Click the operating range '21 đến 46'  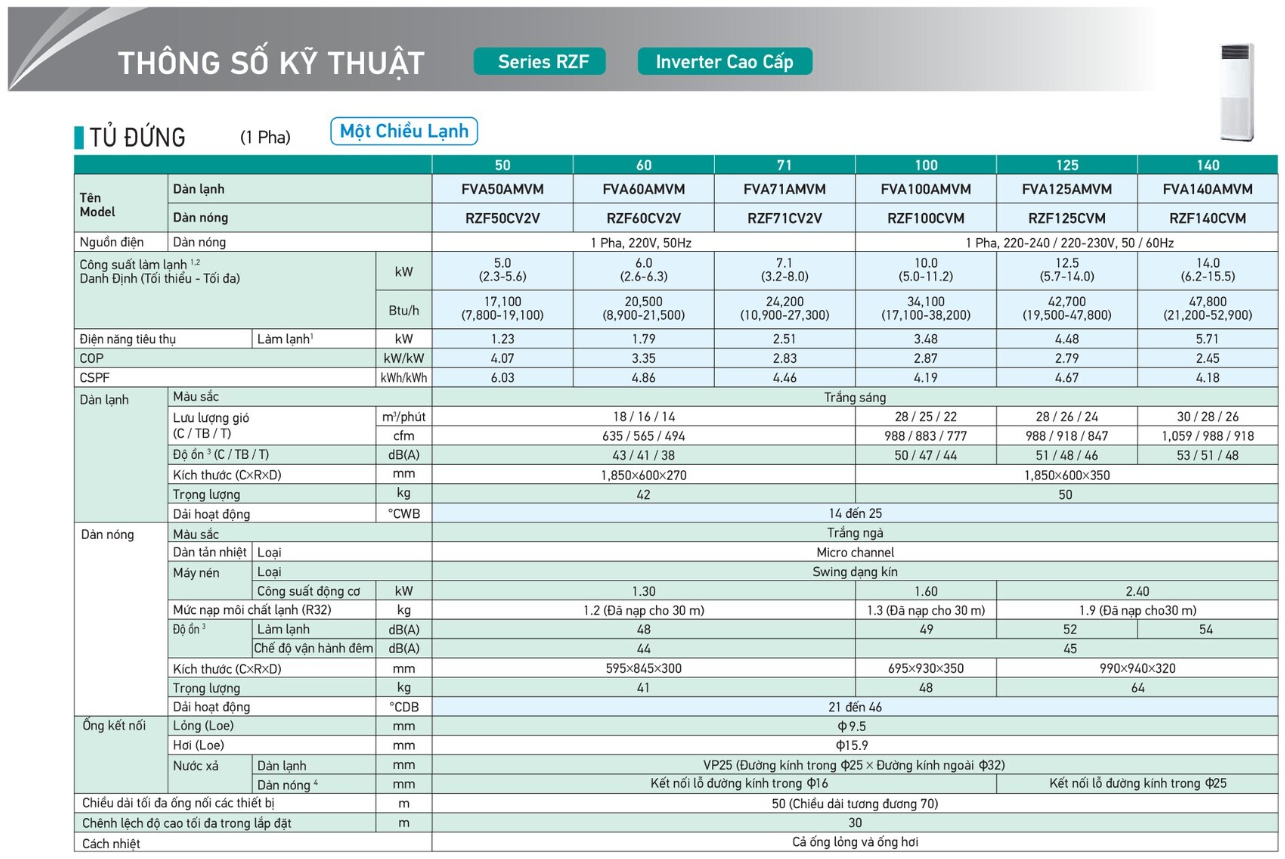coord(855,707)
